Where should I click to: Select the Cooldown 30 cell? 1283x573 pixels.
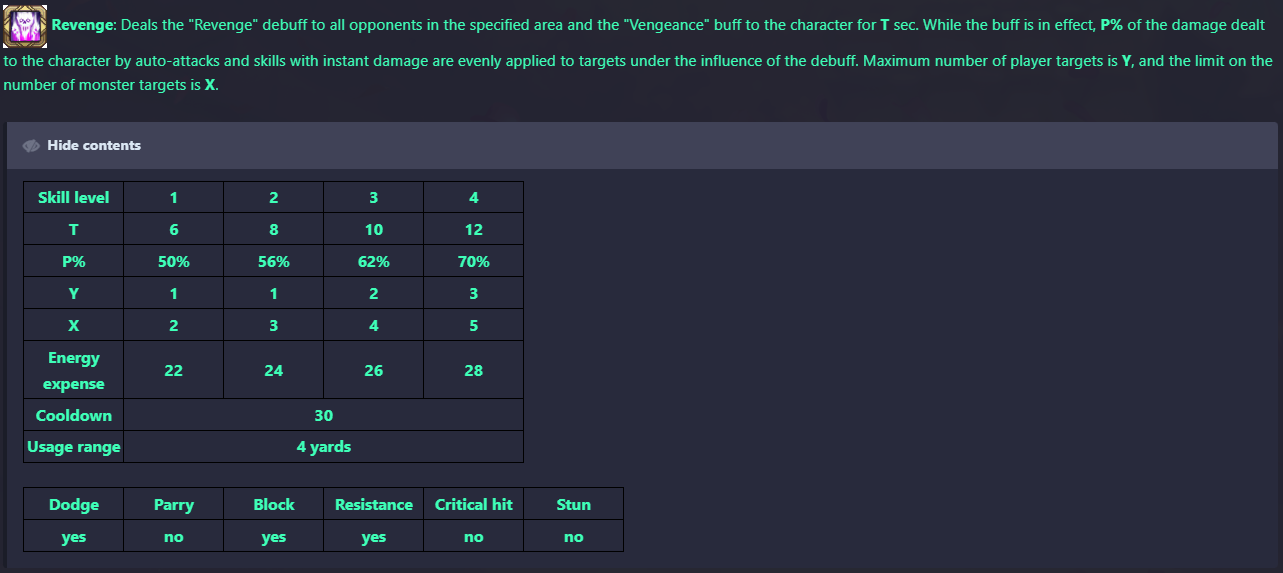[323, 415]
